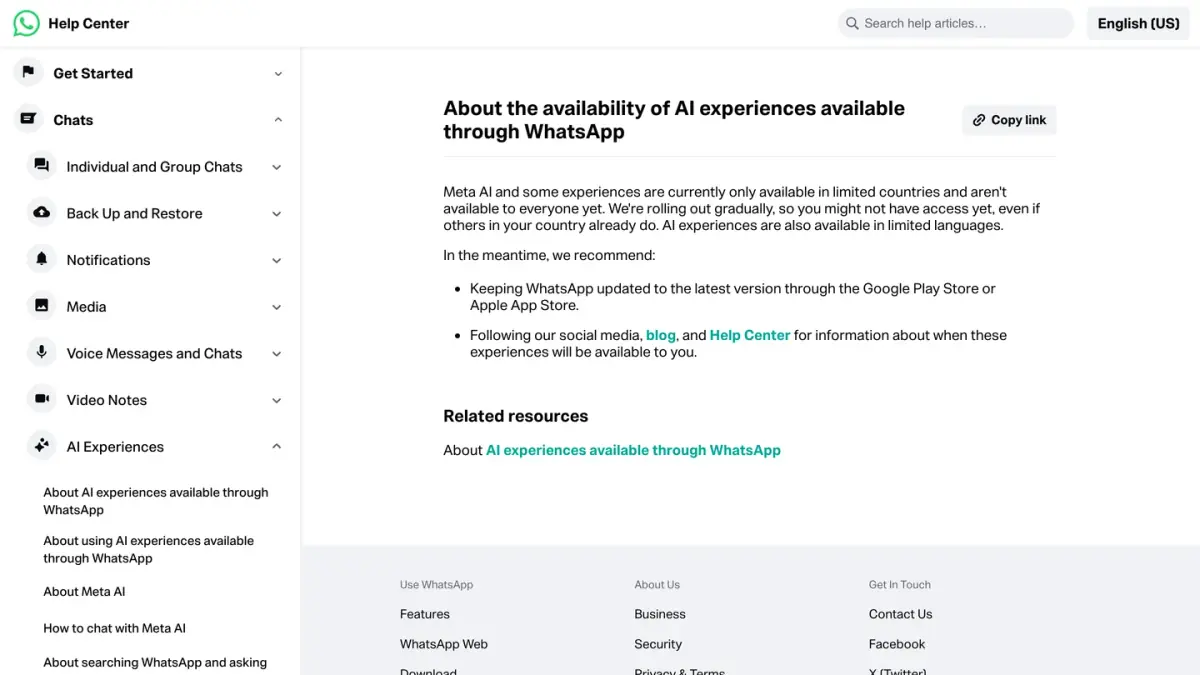Viewport: 1200px width, 675px height.
Task: Select the Notifications sidebar label
Action: click(108, 260)
